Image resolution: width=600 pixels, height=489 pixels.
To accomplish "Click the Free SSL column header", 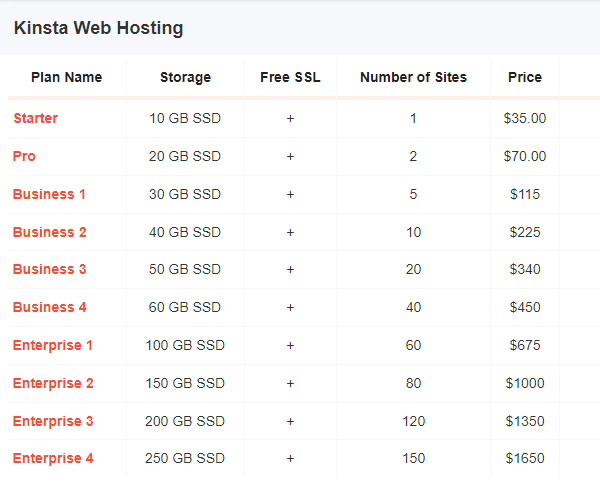I will pyautogui.click(x=290, y=77).
